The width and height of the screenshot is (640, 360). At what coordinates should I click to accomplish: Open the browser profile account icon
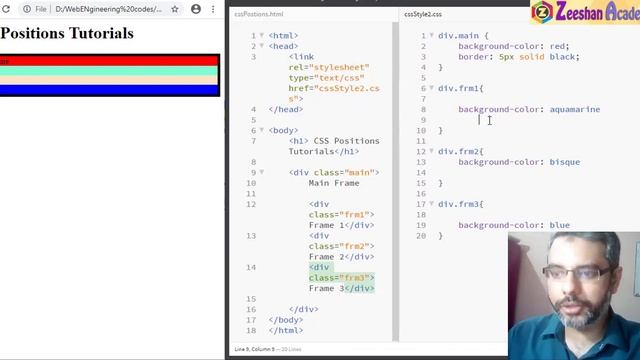[x=196, y=9]
